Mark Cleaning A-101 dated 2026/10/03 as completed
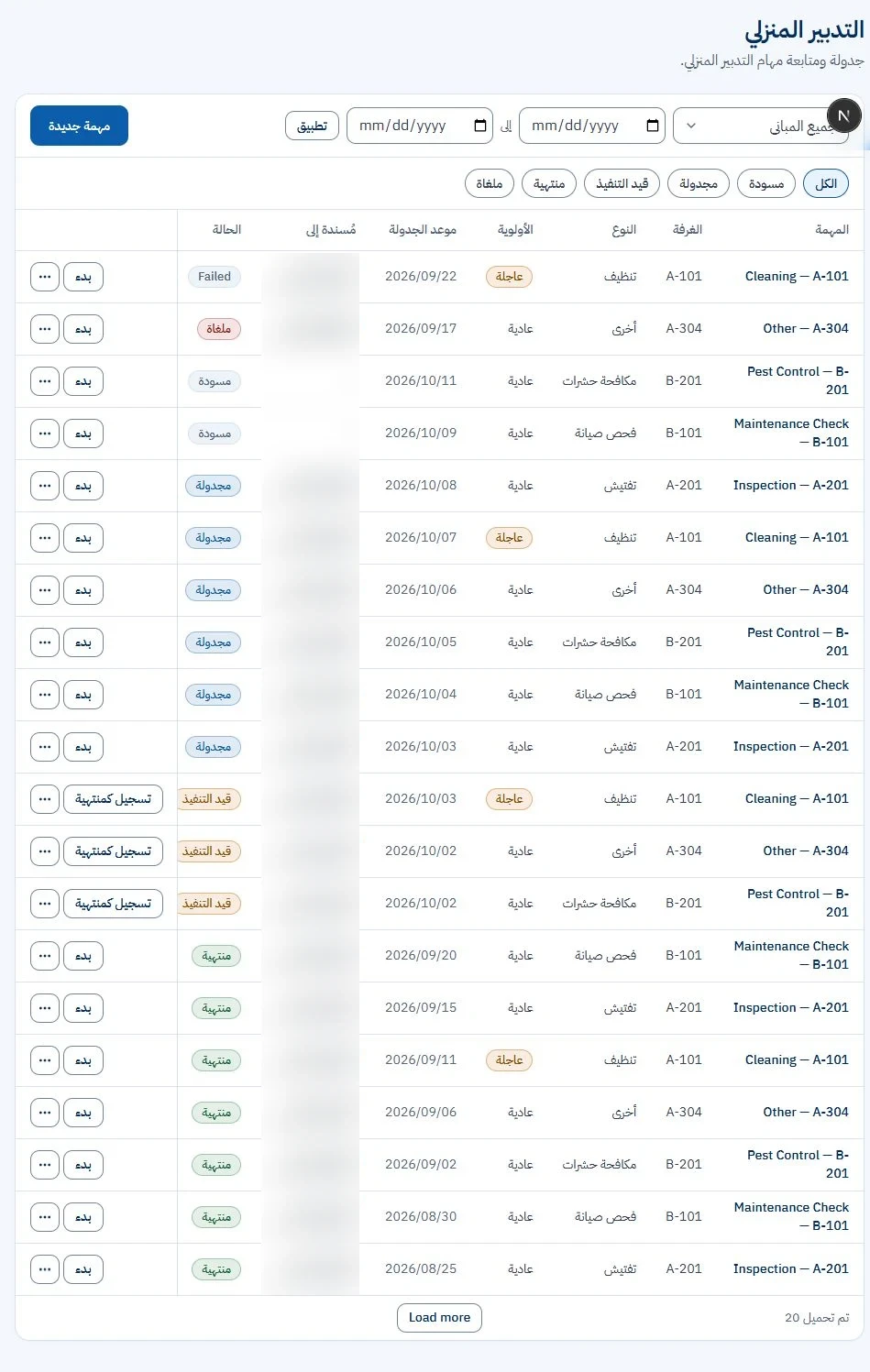This screenshot has height=1372, width=870. [113, 799]
